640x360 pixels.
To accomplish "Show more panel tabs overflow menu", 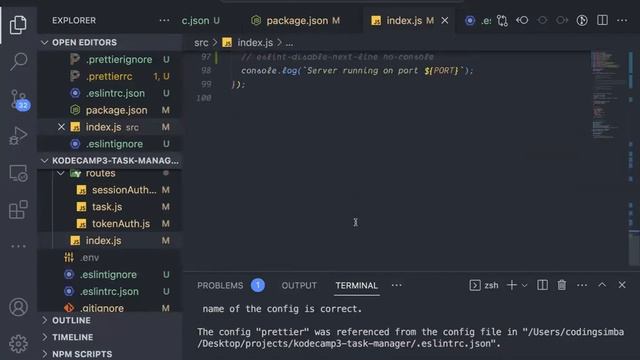I will pyautogui.click(x=397, y=285).
